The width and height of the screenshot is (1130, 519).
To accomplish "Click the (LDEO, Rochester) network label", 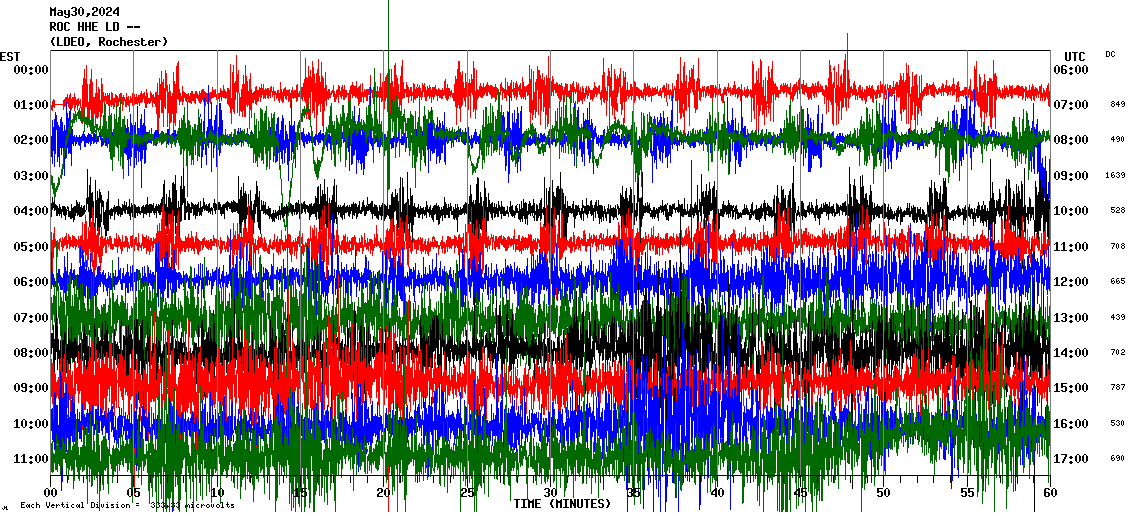I will tap(109, 42).
